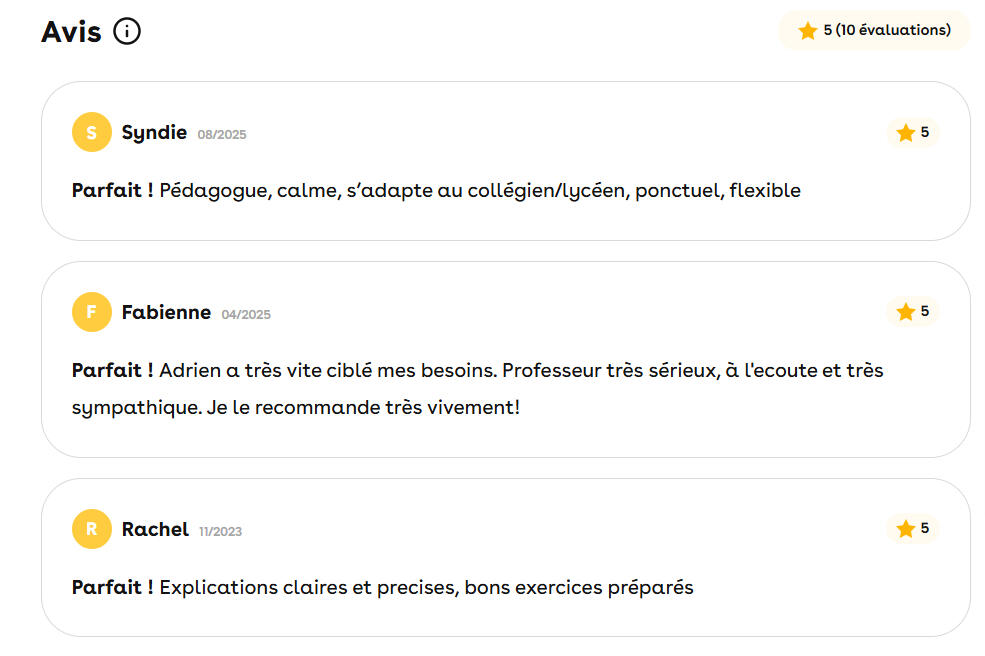
Task: Click the 04/2025 date on Fabienne's review
Action: click(246, 314)
